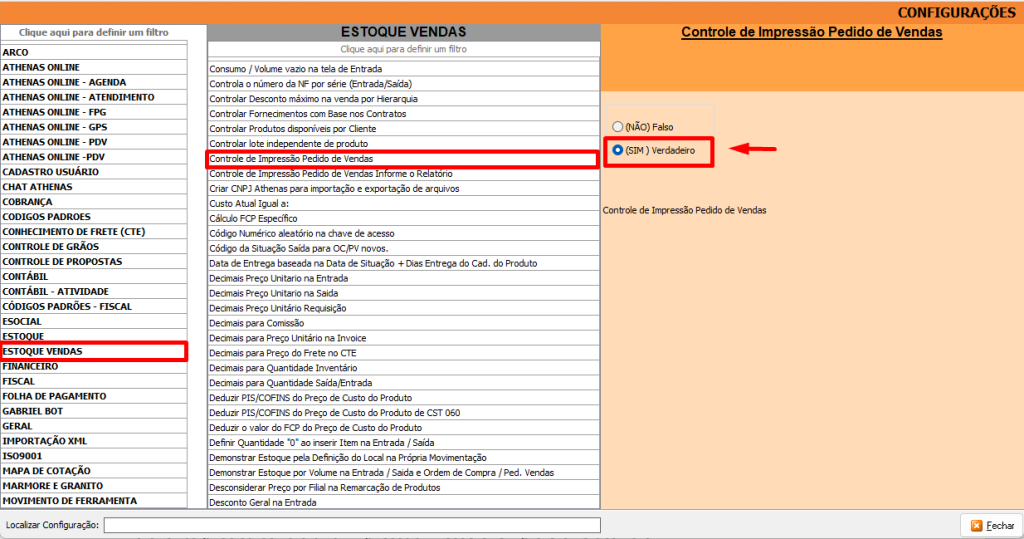Image resolution: width=1024 pixels, height=539 pixels.
Task: Select Cálculo FCP Específico setting
Action: point(404,219)
